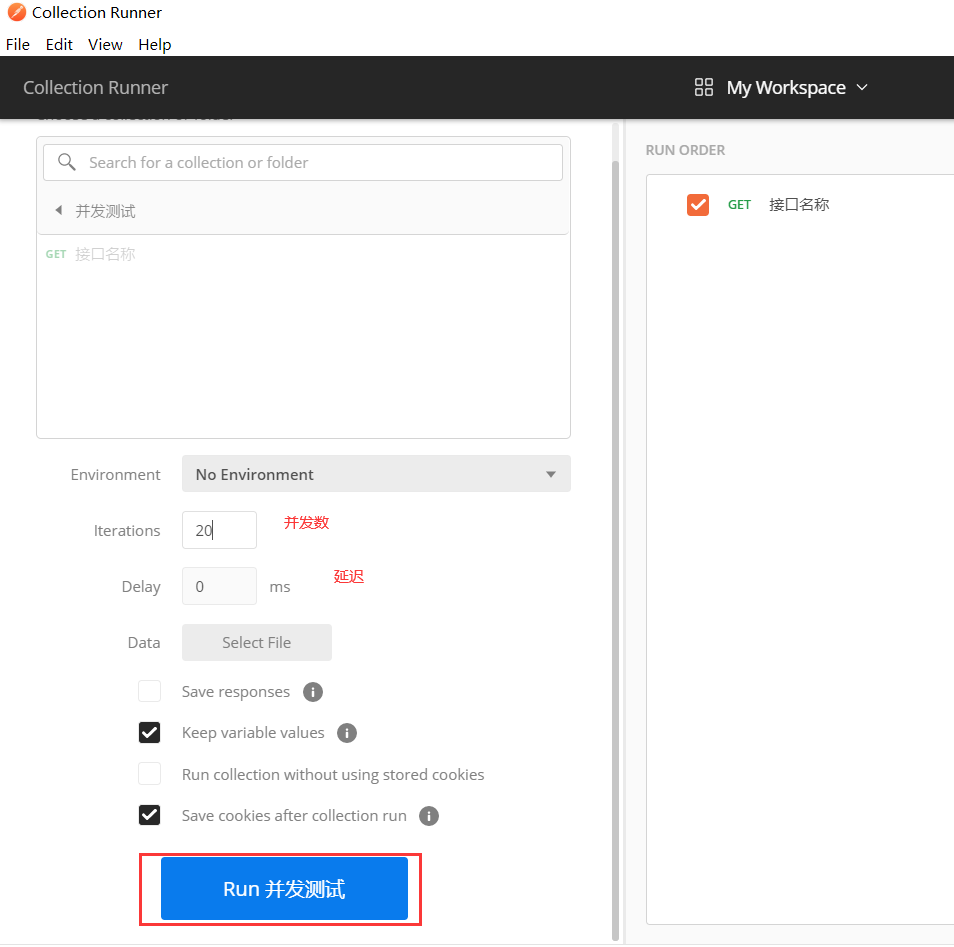Click the My Workspace label

coord(785,87)
